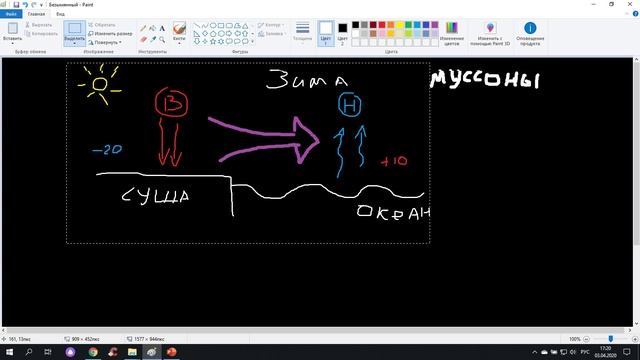Image resolution: width=640 pixels, height=360 pixels.
Task: Open the Rotate (Повернуть) dropdown
Action: 105,42
